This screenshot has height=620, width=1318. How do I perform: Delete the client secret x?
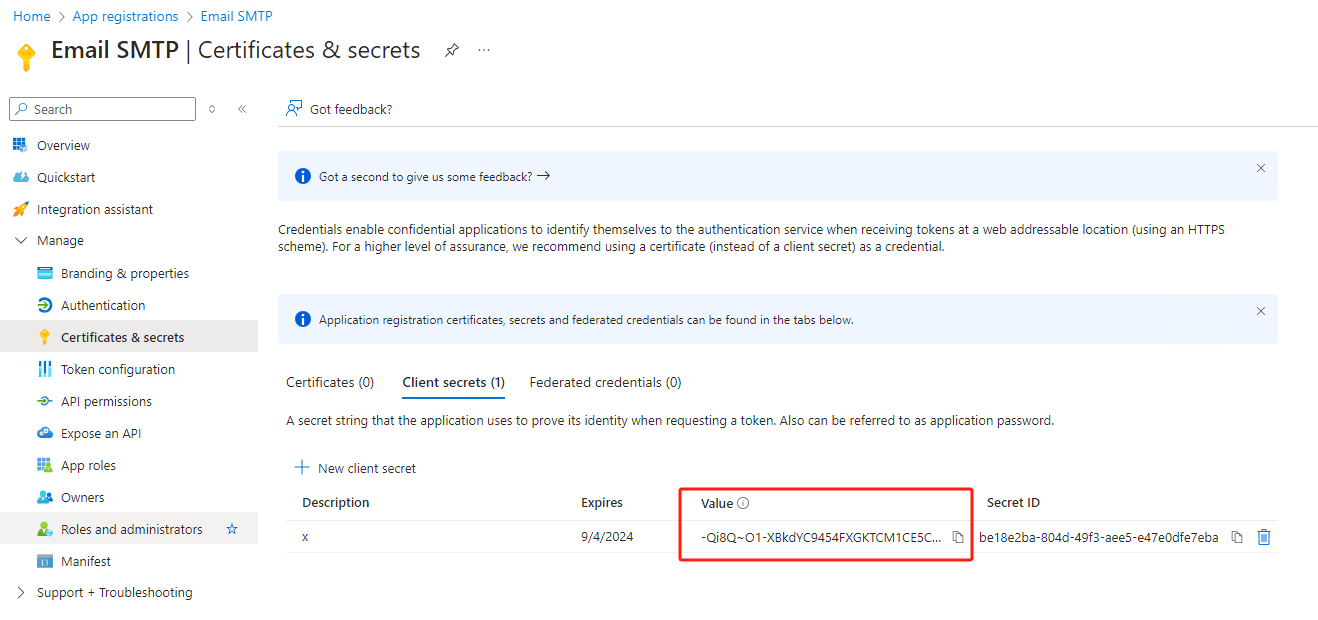click(1264, 537)
